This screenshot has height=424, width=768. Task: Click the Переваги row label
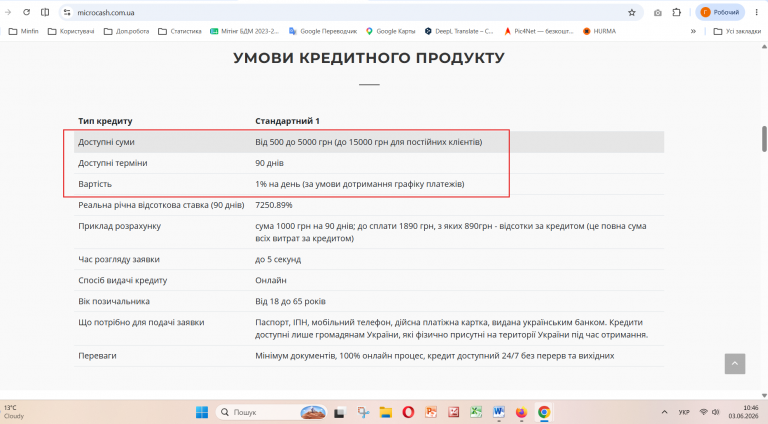click(97, 356)
